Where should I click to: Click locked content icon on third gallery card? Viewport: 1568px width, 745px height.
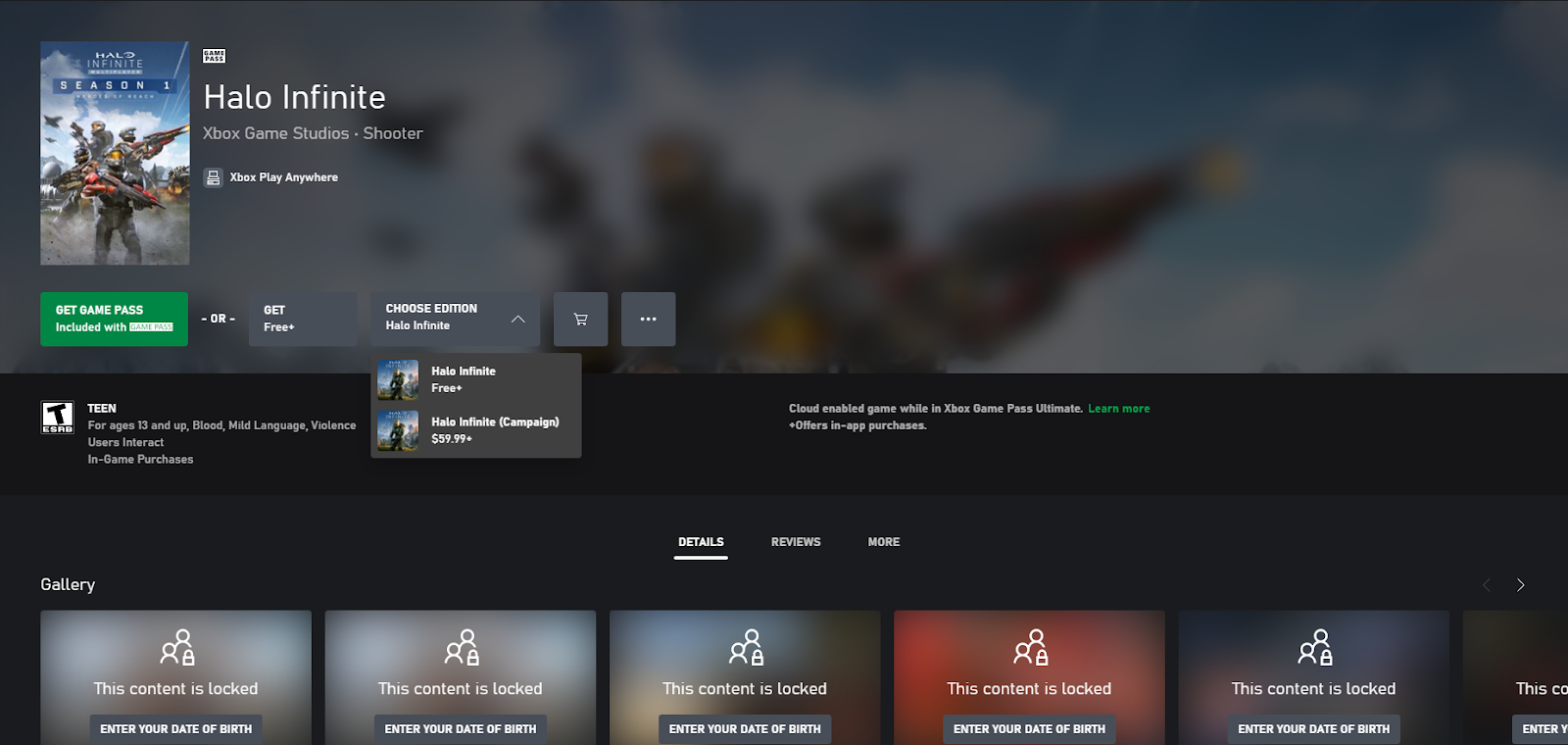pos(746,647)
